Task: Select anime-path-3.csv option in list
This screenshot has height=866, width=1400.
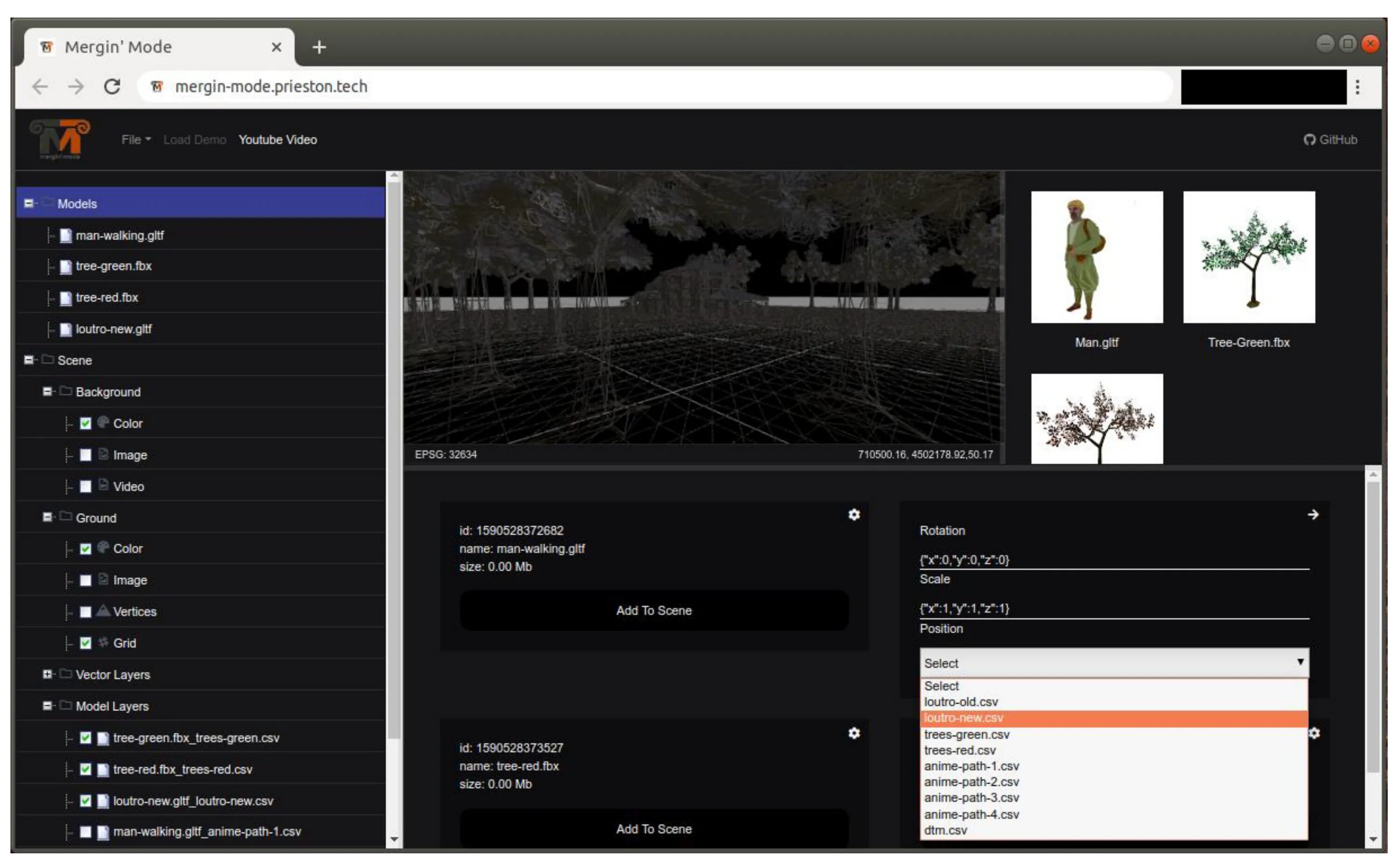Action: click(x=971, y=798)
